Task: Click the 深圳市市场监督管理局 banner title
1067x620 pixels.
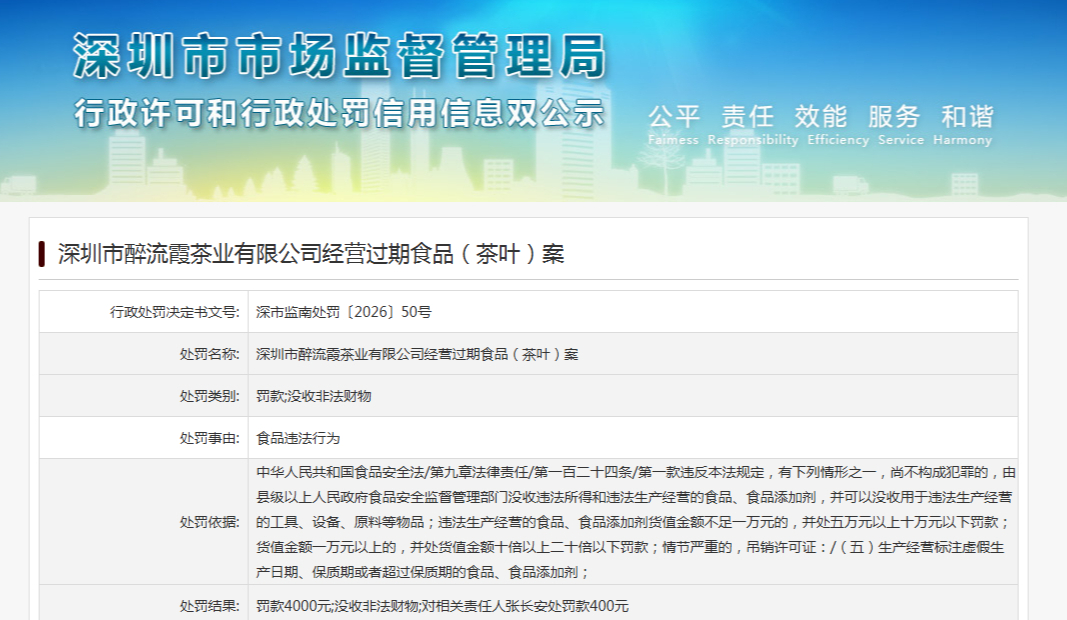Action: click(339, 56)
